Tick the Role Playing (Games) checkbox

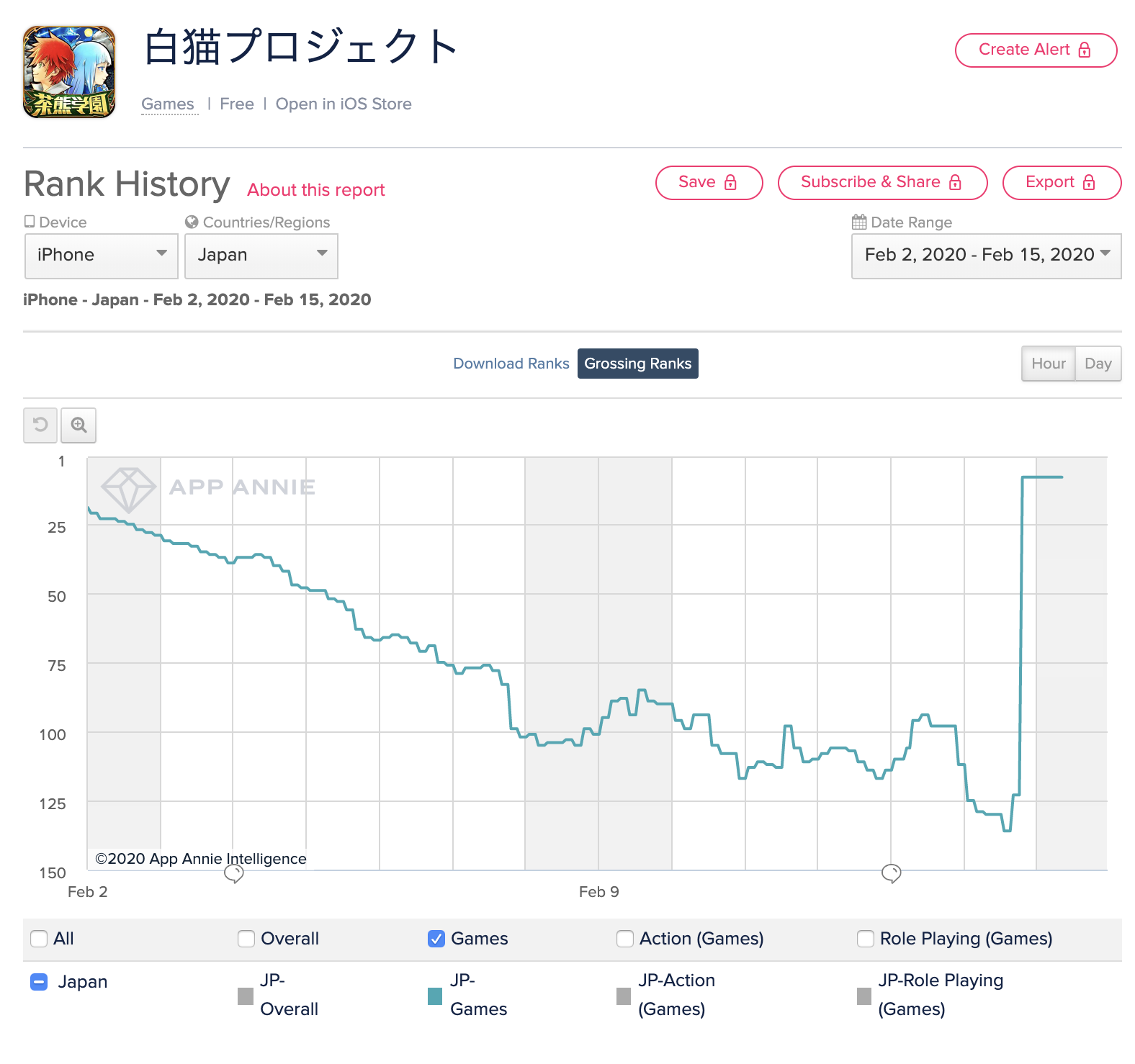pos(866,939)
